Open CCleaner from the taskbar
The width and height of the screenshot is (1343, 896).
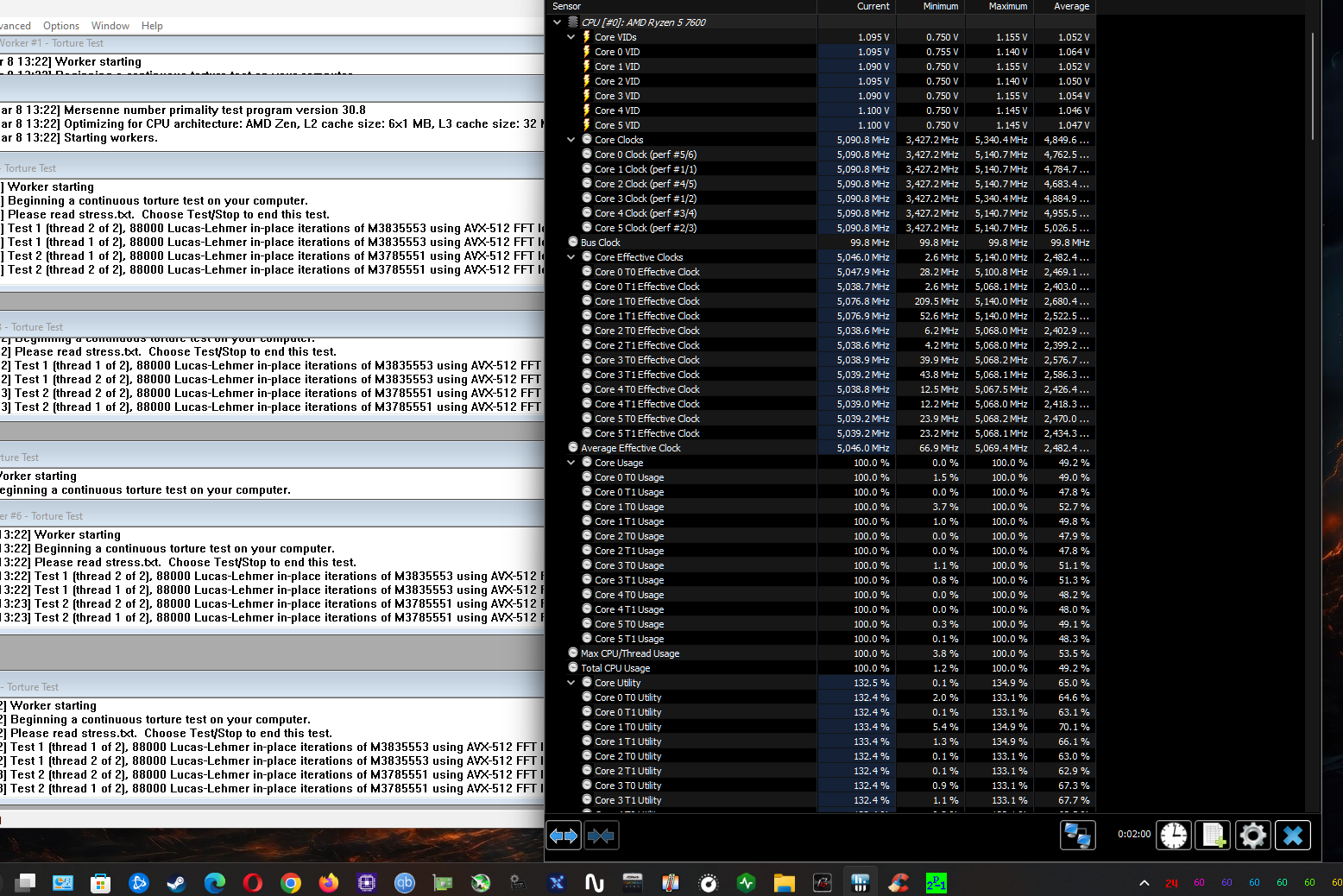pyautogui.click(x=898, y=882)
